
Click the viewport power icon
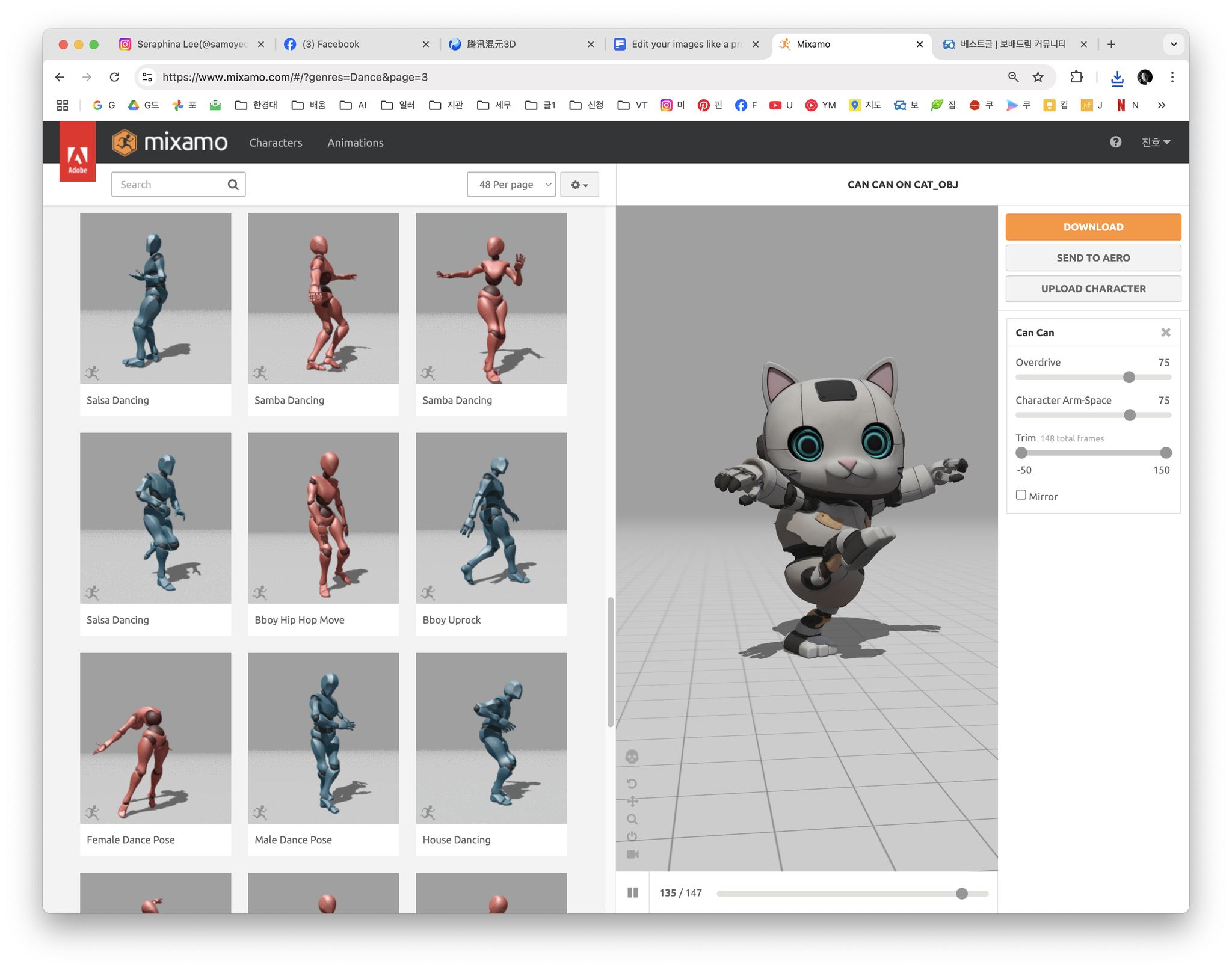pos(632,836)
